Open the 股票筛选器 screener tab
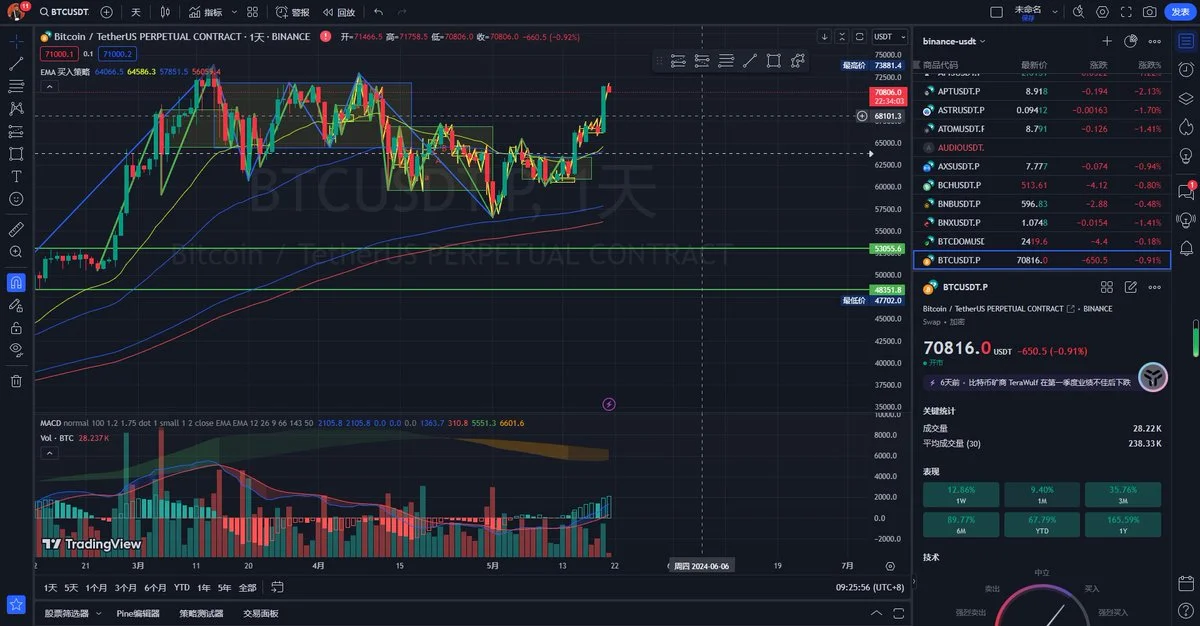 click(x=67, y=613)
